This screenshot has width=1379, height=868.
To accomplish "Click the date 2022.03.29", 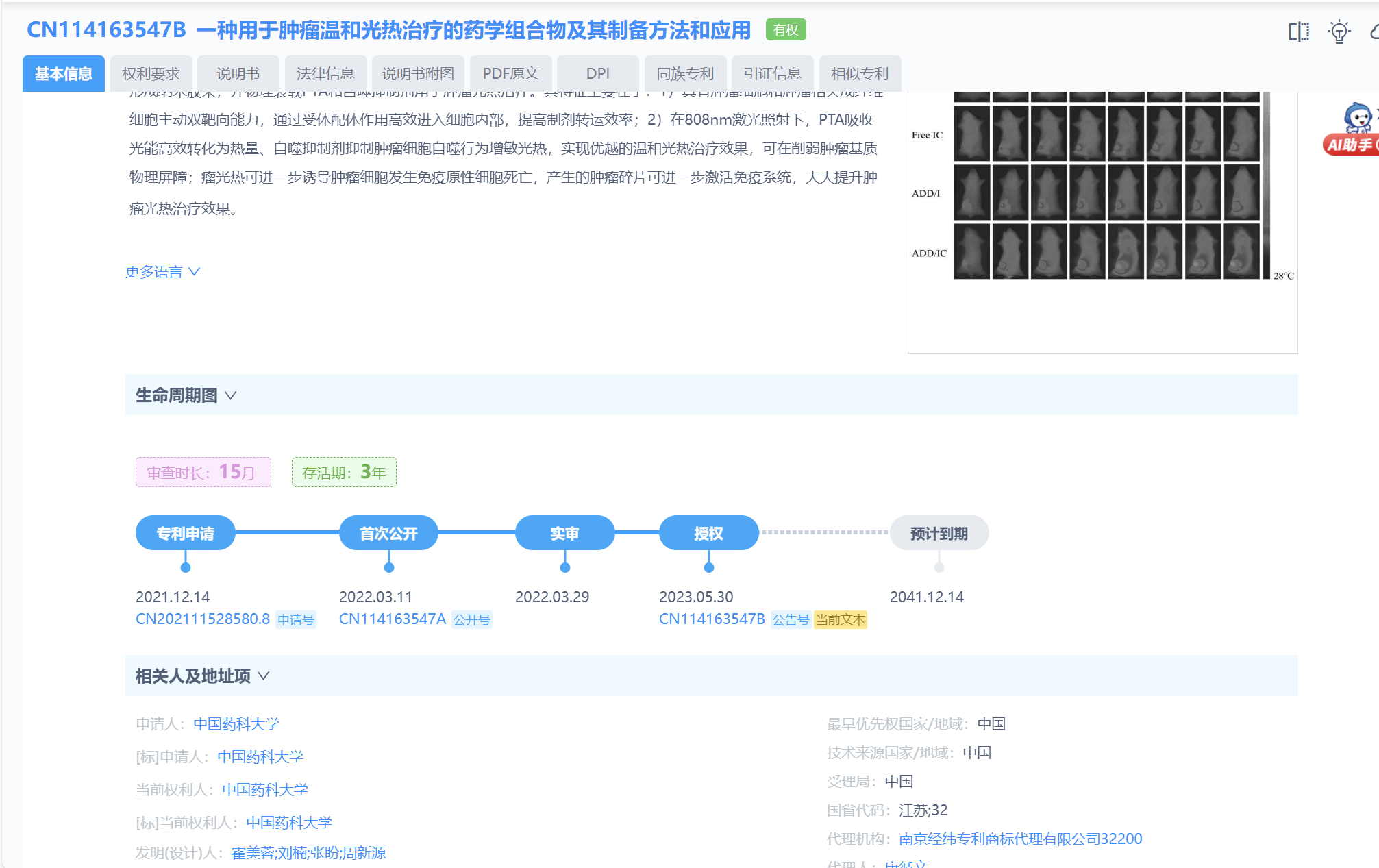I will coord(552,597).
